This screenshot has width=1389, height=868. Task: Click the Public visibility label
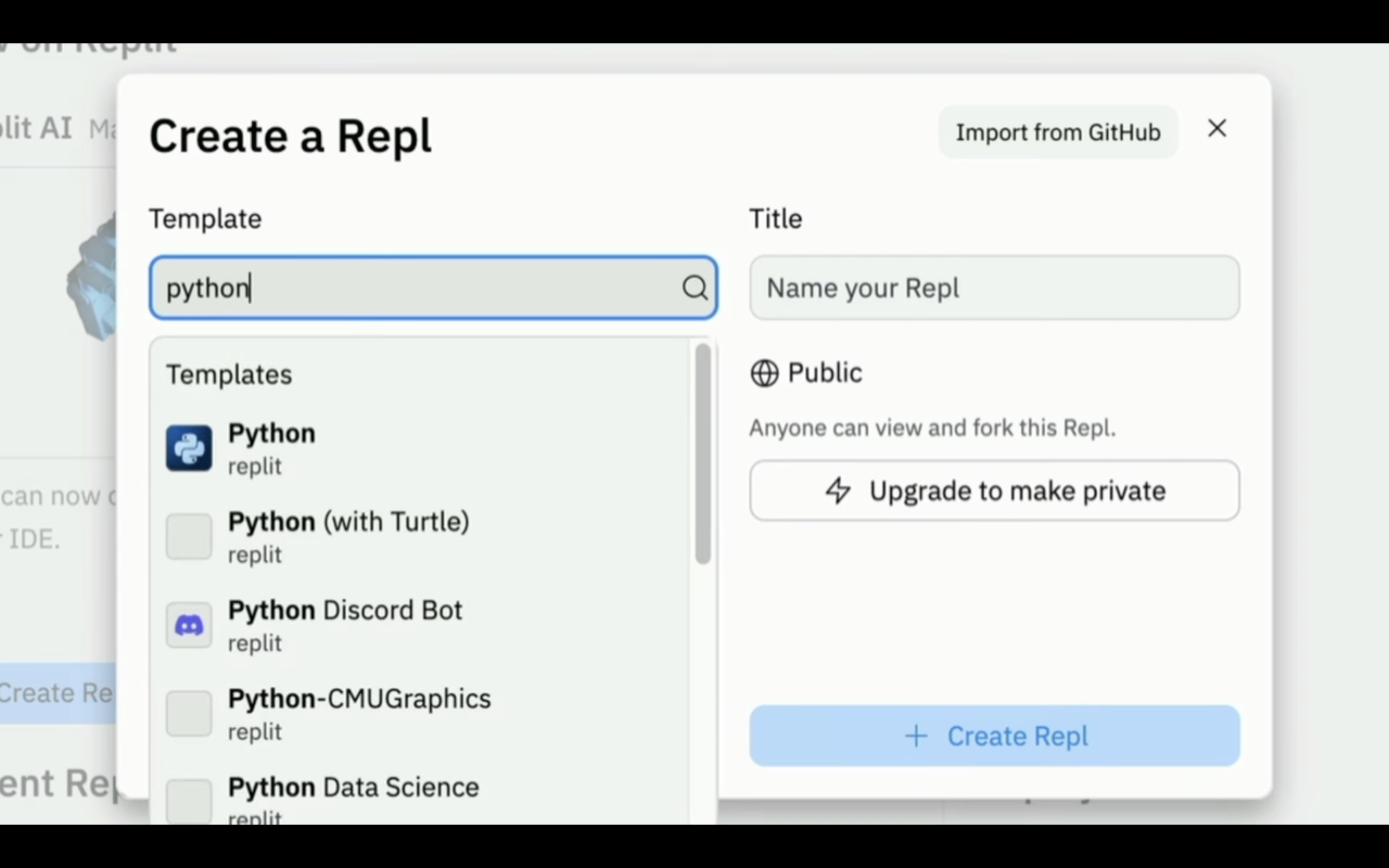(x=825, y=373)
